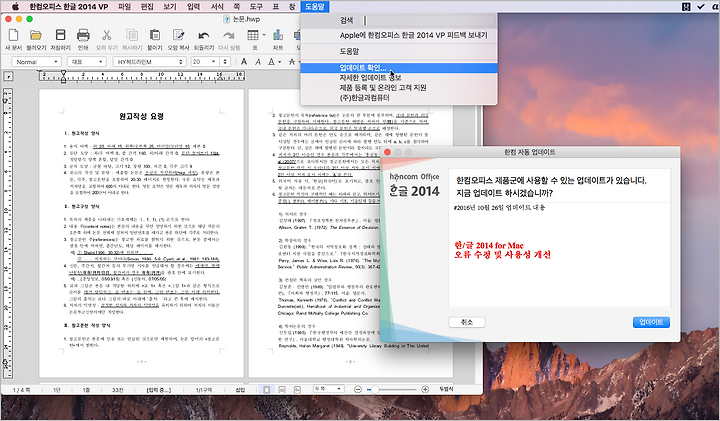The image size is (720, 421).
Task: Expand the Table icon dropdown arrow
Action: 264,35
